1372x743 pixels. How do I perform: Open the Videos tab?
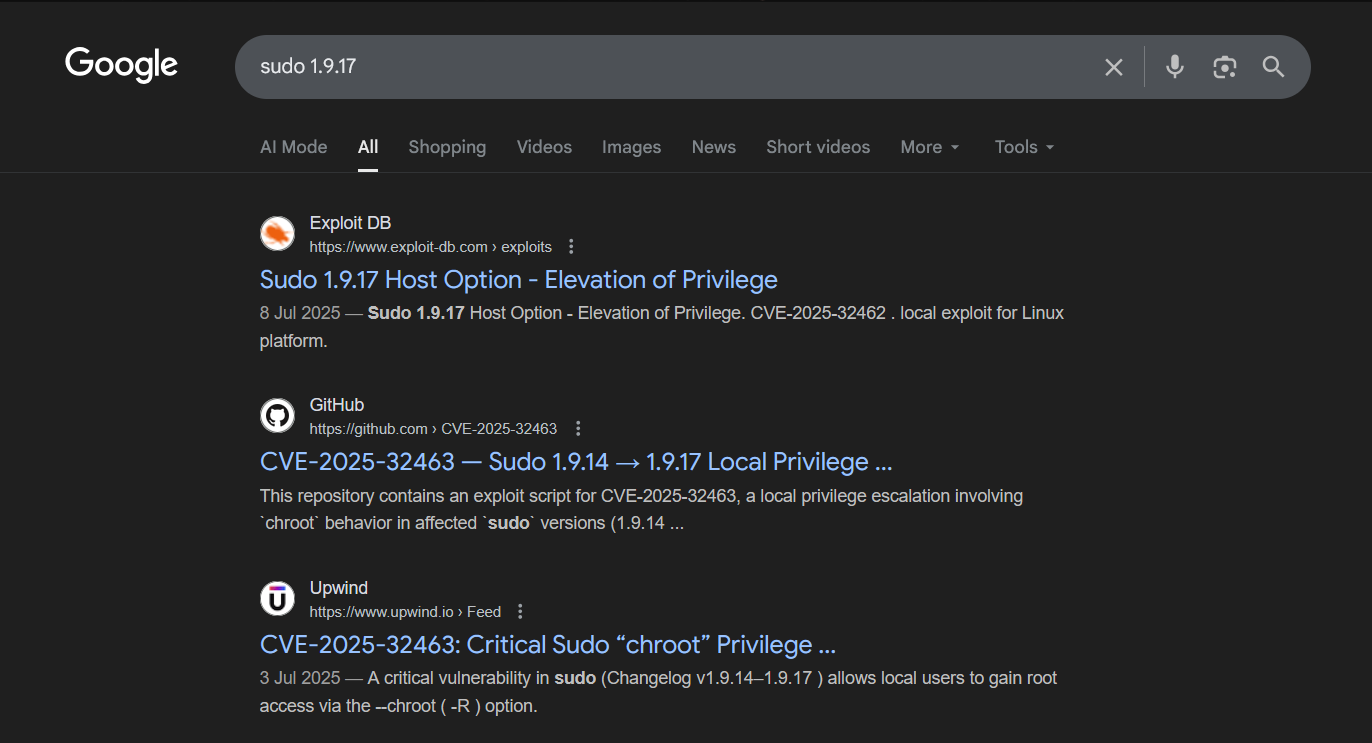click(544, 147)
